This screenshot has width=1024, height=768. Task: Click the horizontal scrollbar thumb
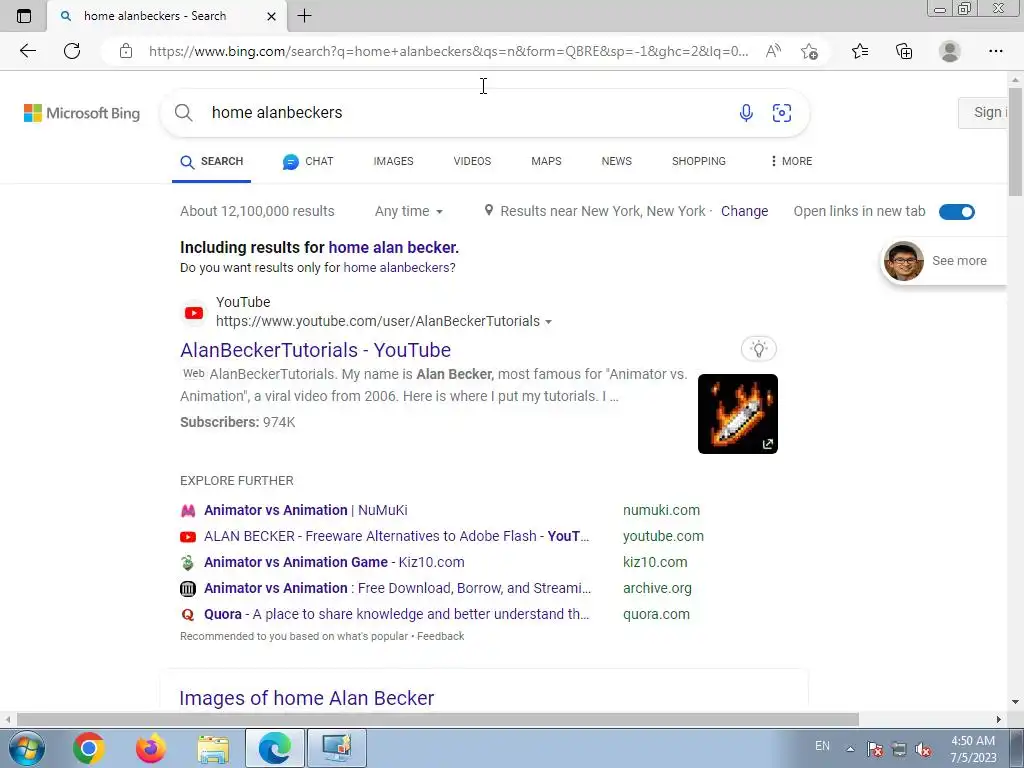[x=438, y=719]
